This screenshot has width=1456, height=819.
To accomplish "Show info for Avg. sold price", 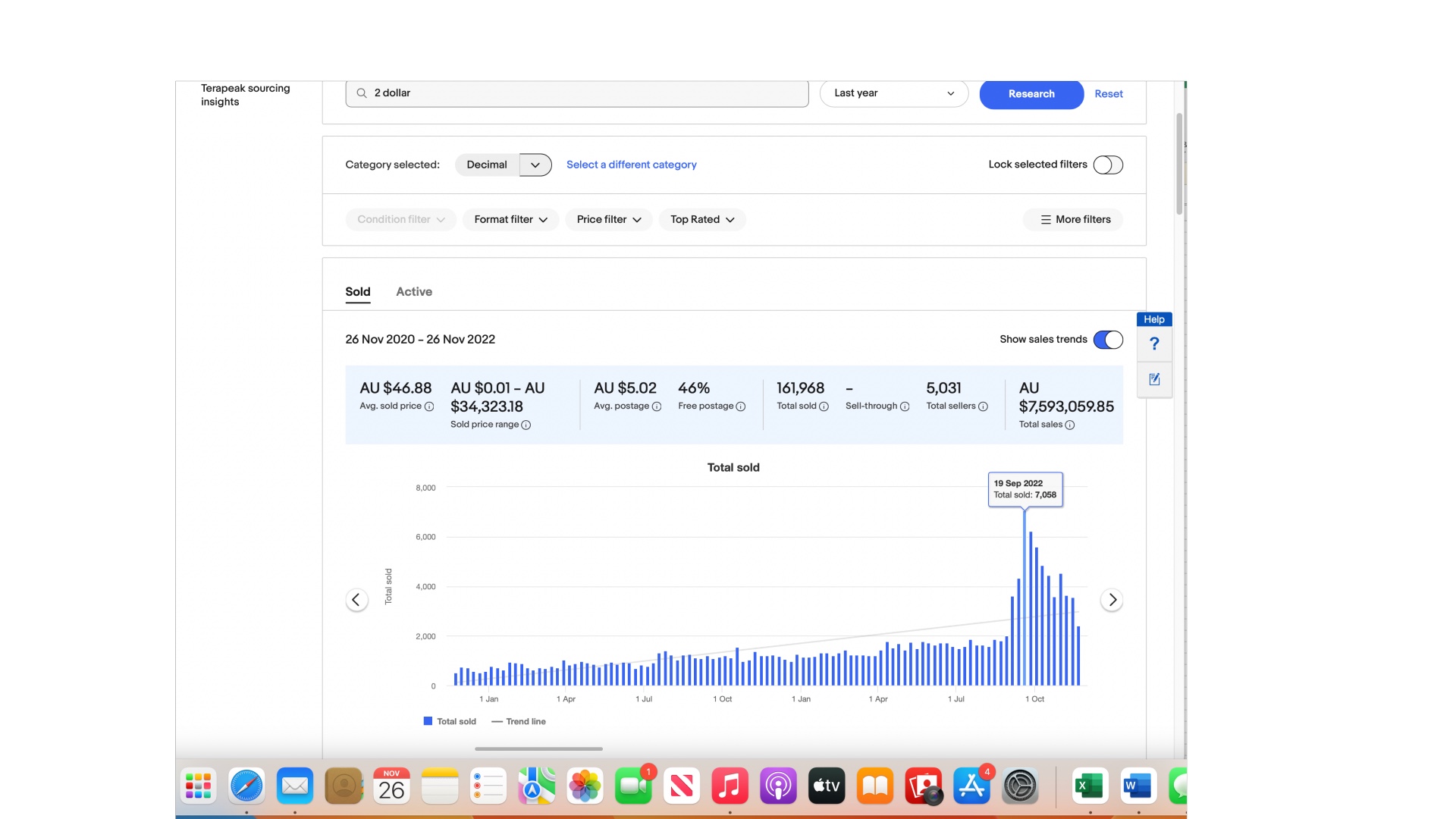I will (429, 406).
